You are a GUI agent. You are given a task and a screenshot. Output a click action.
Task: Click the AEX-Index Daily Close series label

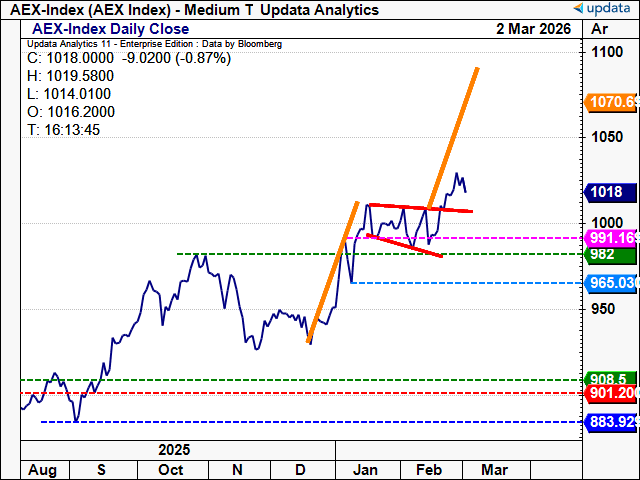coord(106,29)
